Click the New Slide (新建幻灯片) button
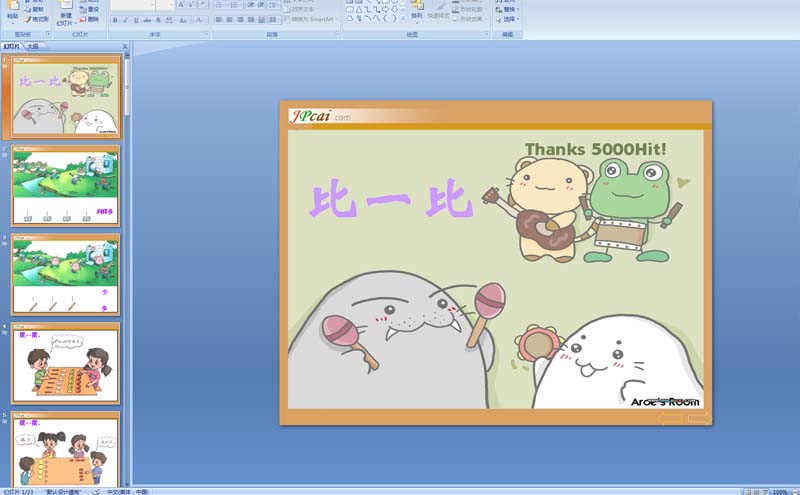 (65, 13)
